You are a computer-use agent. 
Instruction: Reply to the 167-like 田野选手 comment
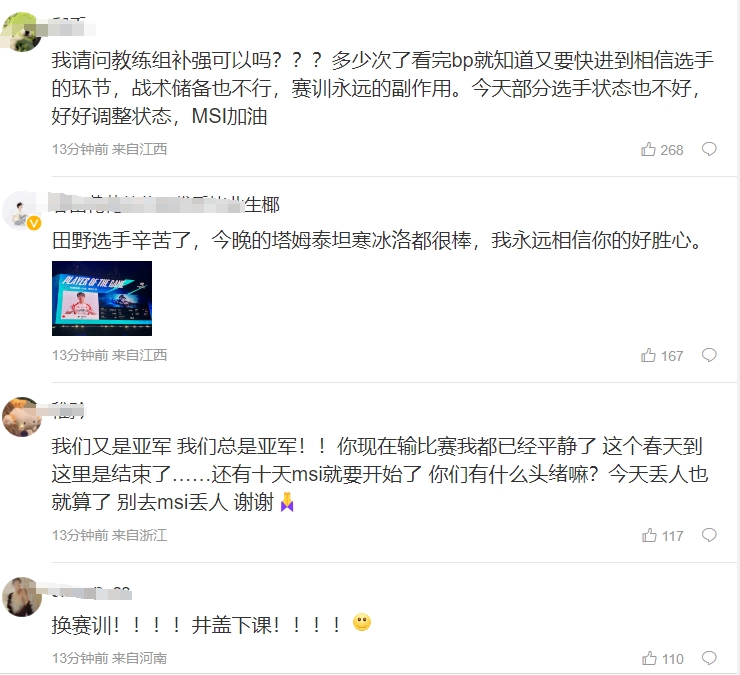pos(709,355)
